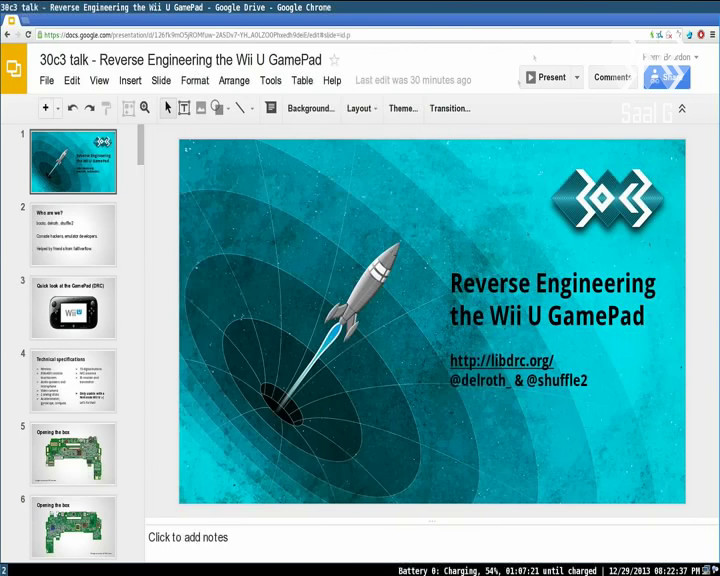The height and width of the screenshot is (576, 720).
Task: Collapse the menus with double chevron
Action: pyautogui.click(x=682, y=109)
